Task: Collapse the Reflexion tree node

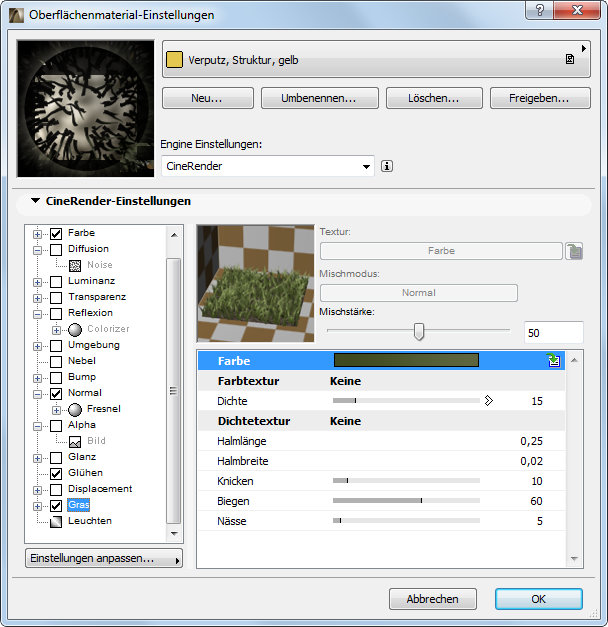Action: [37, 314]
